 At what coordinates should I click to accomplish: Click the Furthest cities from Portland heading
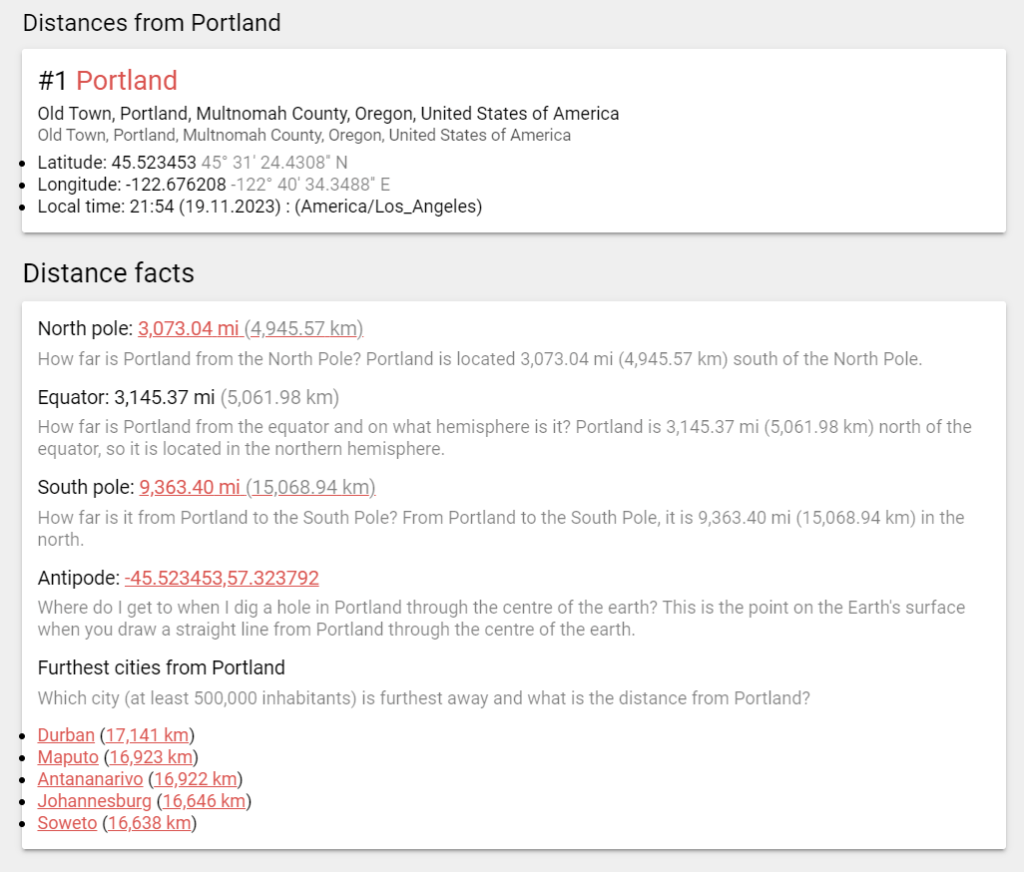tap(161, 668)
